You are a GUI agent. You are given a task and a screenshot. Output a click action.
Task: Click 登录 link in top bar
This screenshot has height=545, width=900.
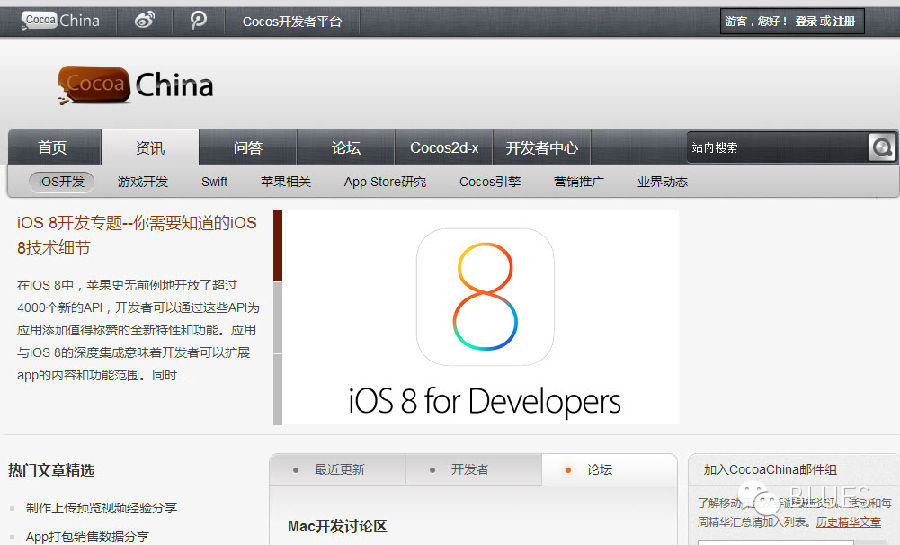[x=806, y=21]
